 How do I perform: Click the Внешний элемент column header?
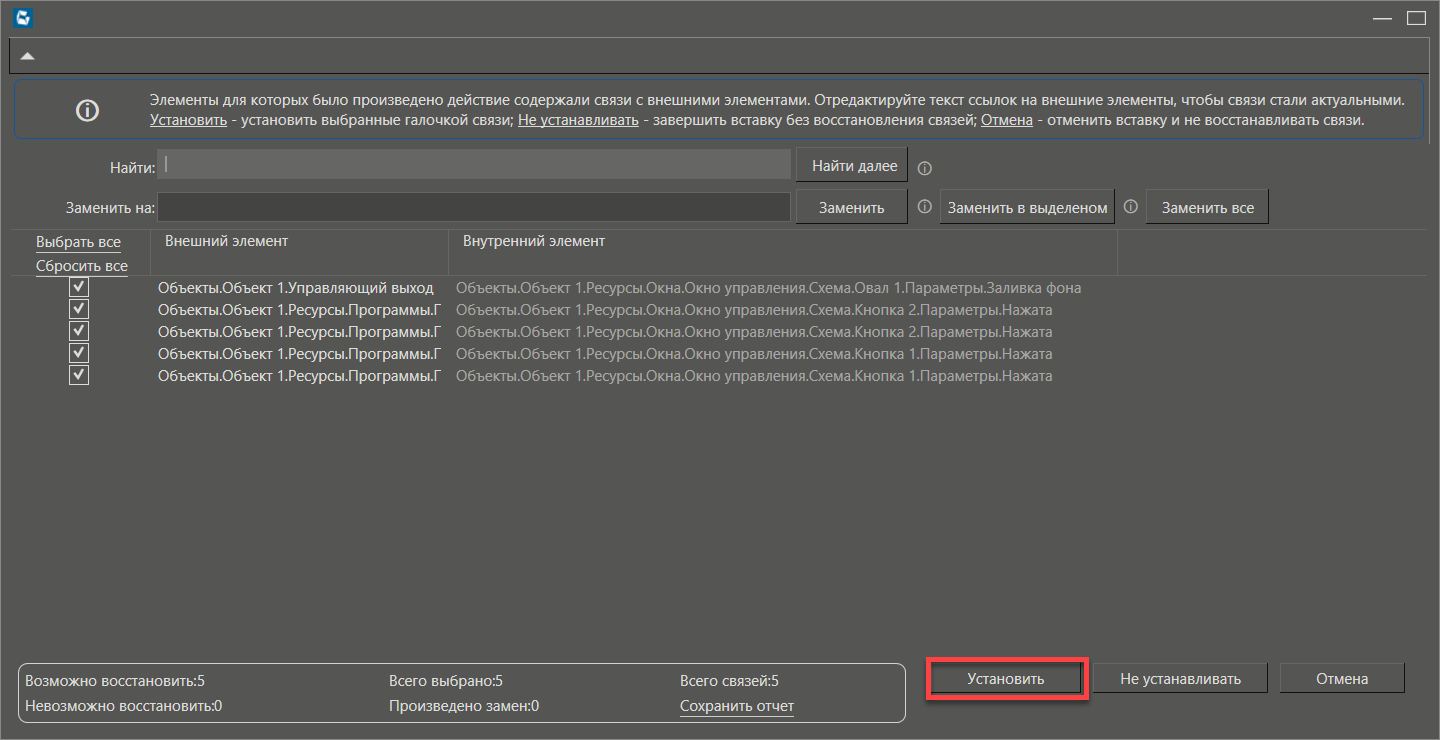pyautogui.click(x=226, y=242)
